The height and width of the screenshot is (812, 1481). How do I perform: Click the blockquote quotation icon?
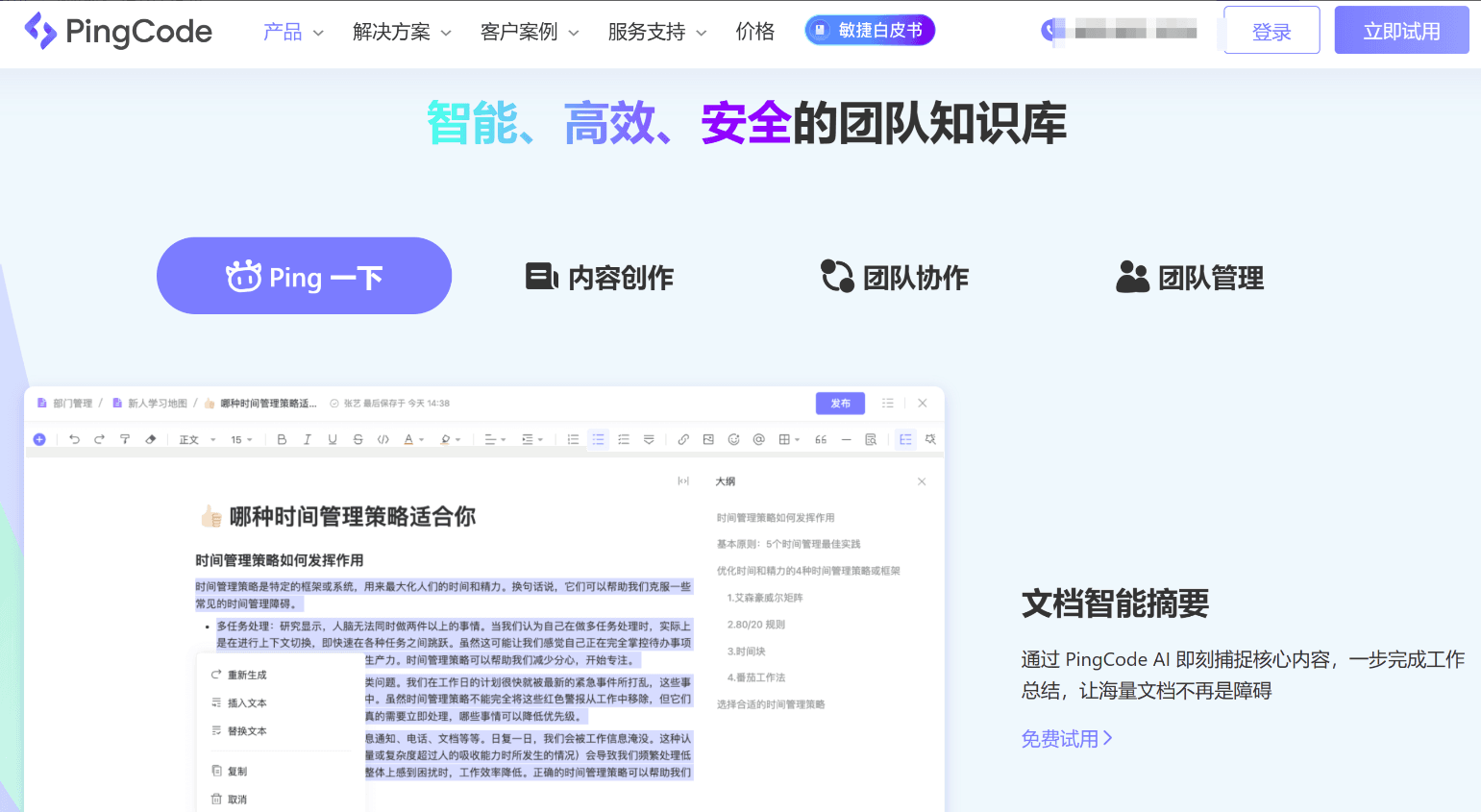tap(821, 439)
